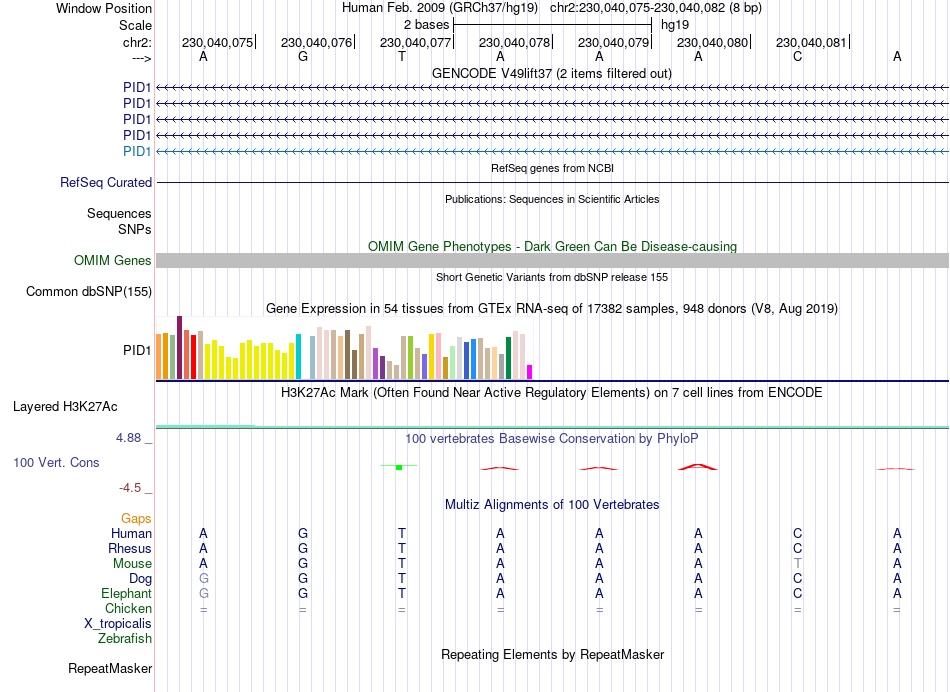
Task: Click the C in Elephant alignment row
Action: tap(797, 593)
